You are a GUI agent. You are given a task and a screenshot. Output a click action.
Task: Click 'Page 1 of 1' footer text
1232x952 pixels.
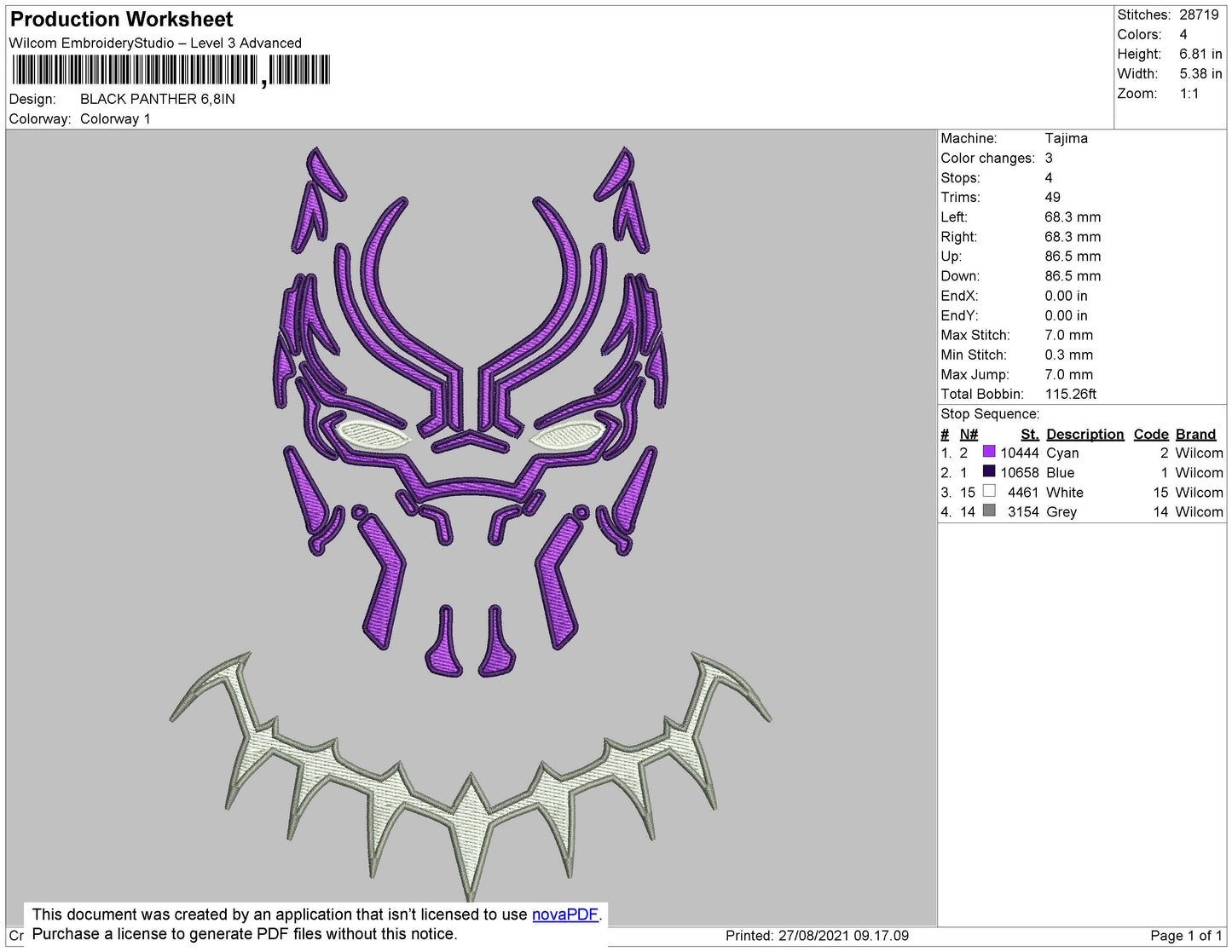[1186, 935]
